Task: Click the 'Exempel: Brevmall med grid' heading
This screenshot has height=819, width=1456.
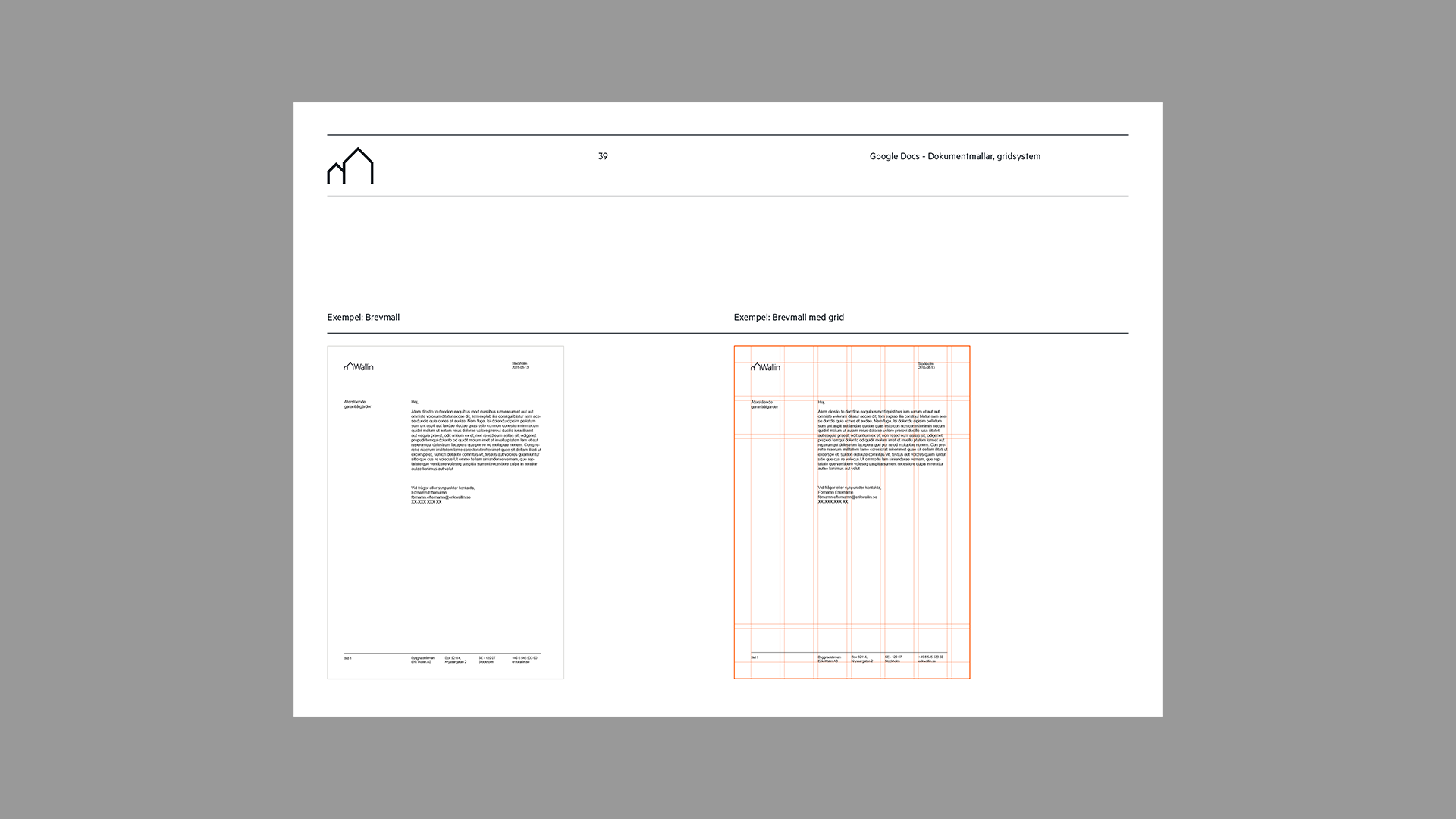Action: point(789,318)
